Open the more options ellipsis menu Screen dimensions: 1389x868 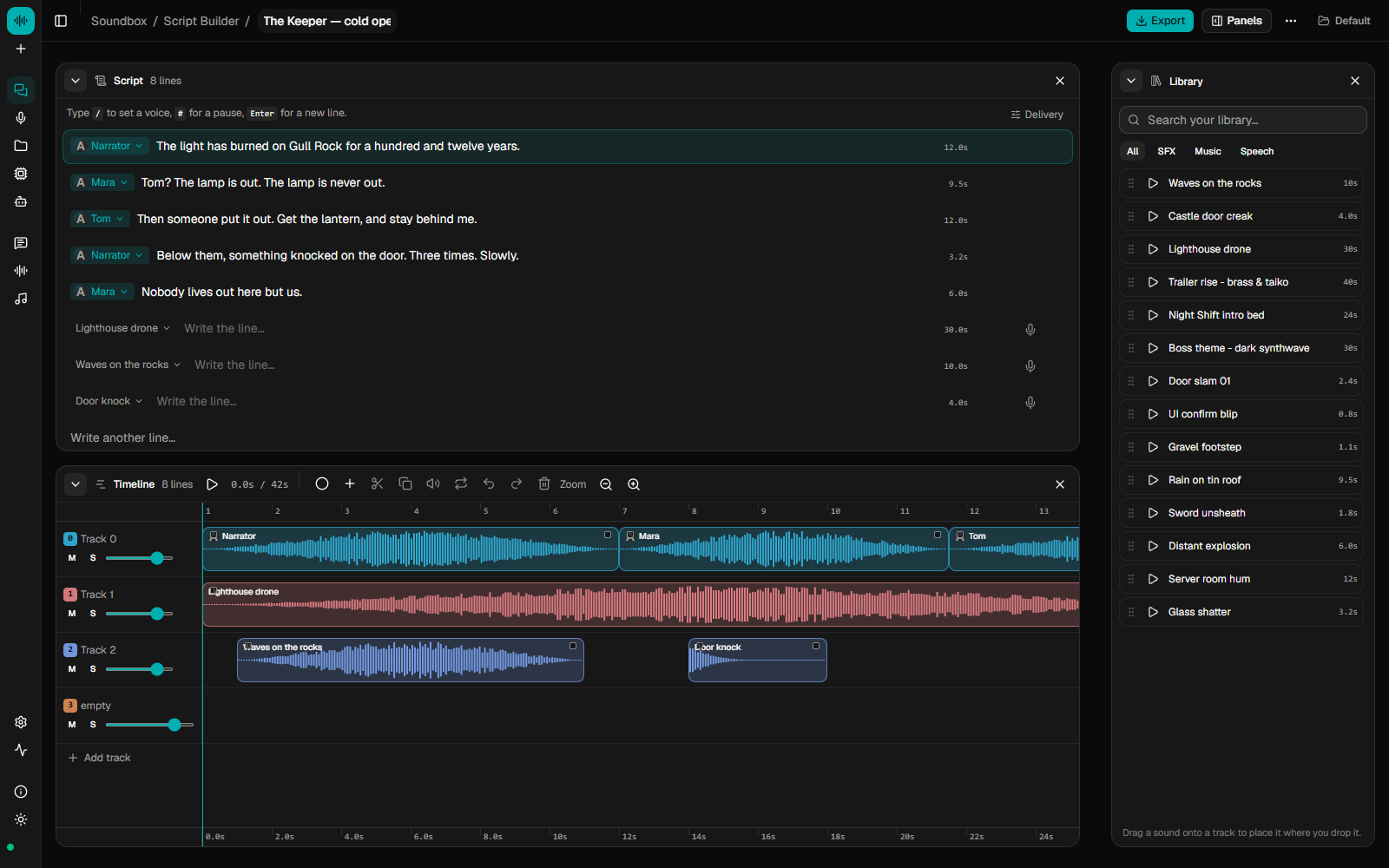pyautogui.click(x=1291, y=21)
